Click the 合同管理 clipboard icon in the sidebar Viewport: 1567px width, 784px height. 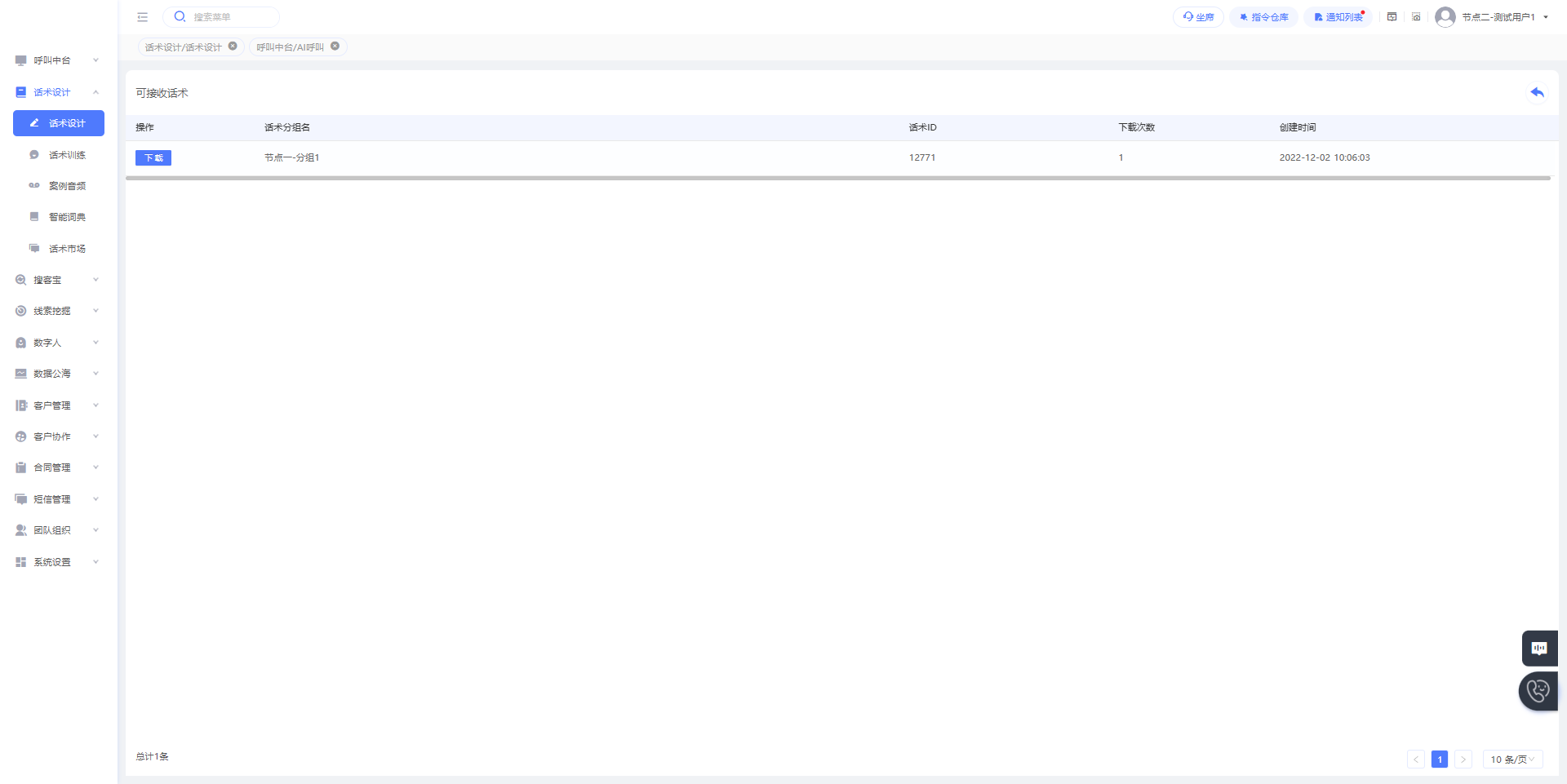coord(21,467)
